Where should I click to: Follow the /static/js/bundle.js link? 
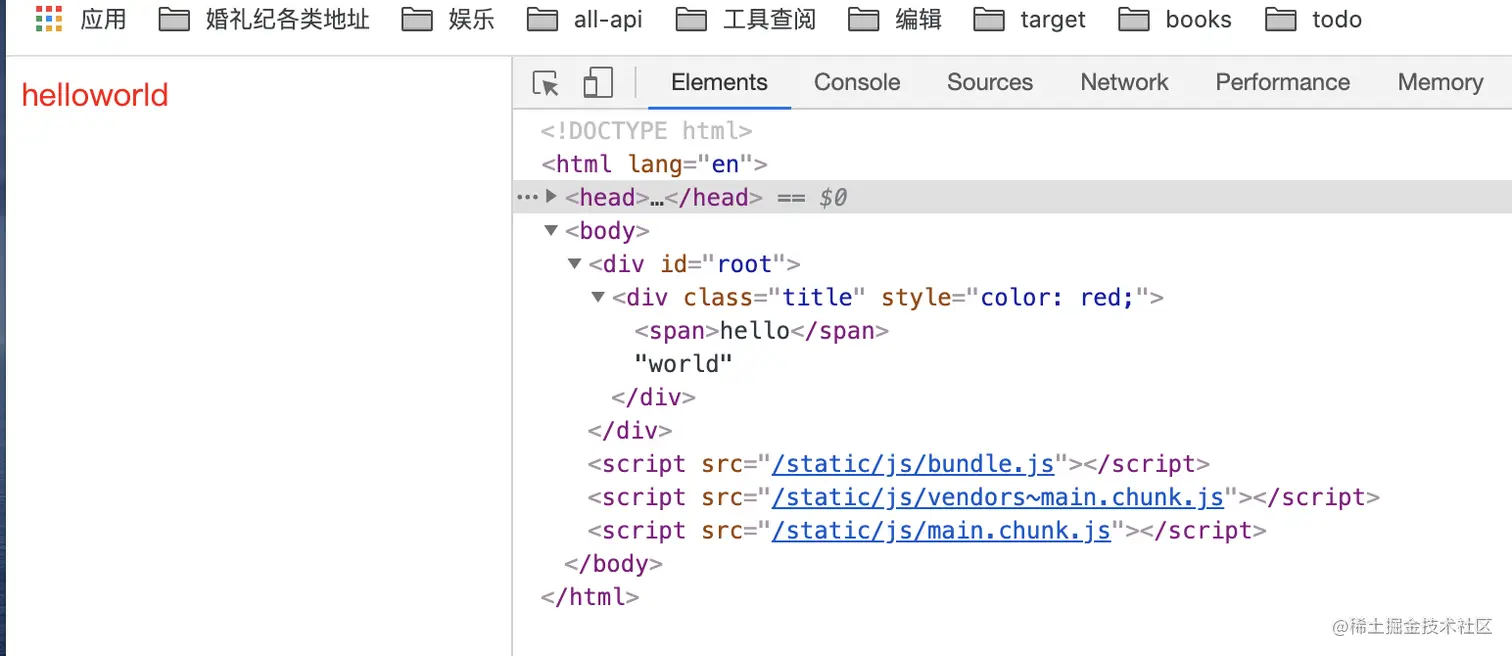tap(913, 464)
